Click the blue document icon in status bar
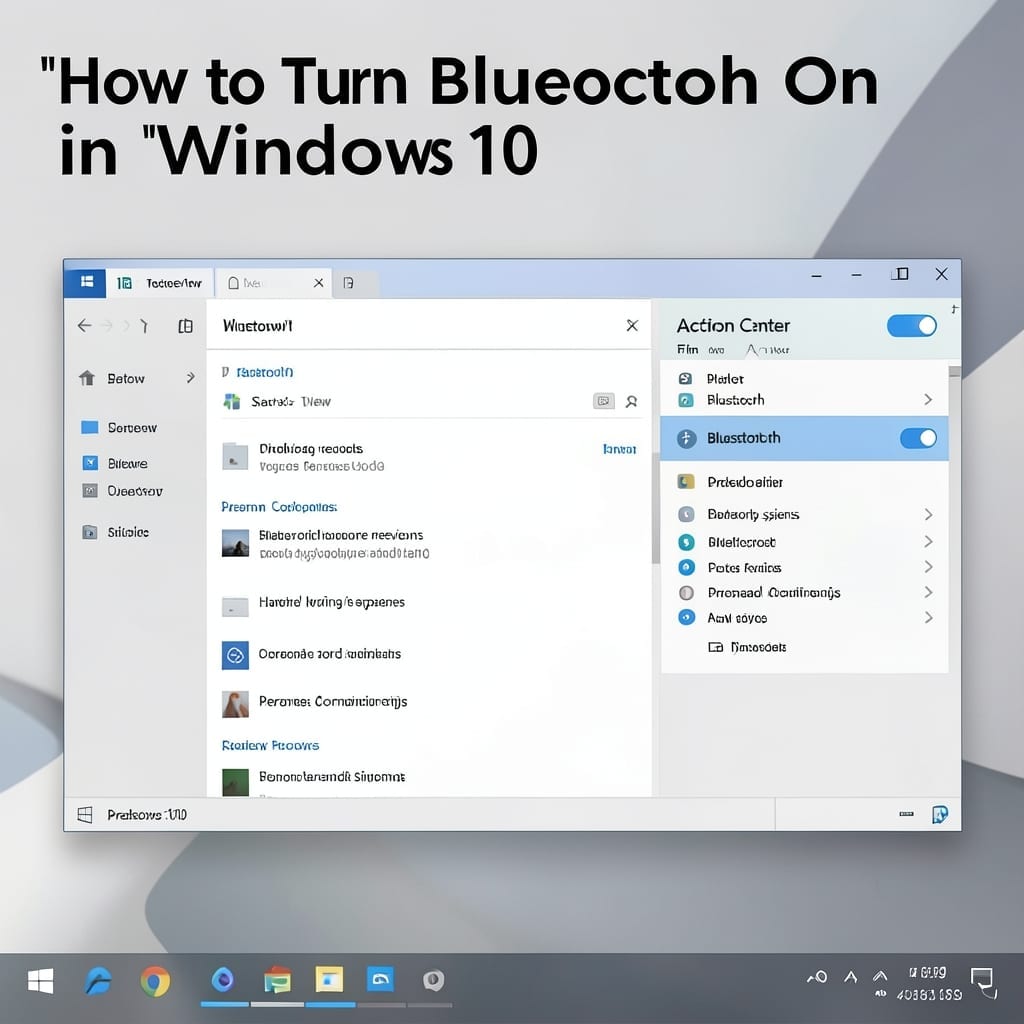 [x=940, y=814]
